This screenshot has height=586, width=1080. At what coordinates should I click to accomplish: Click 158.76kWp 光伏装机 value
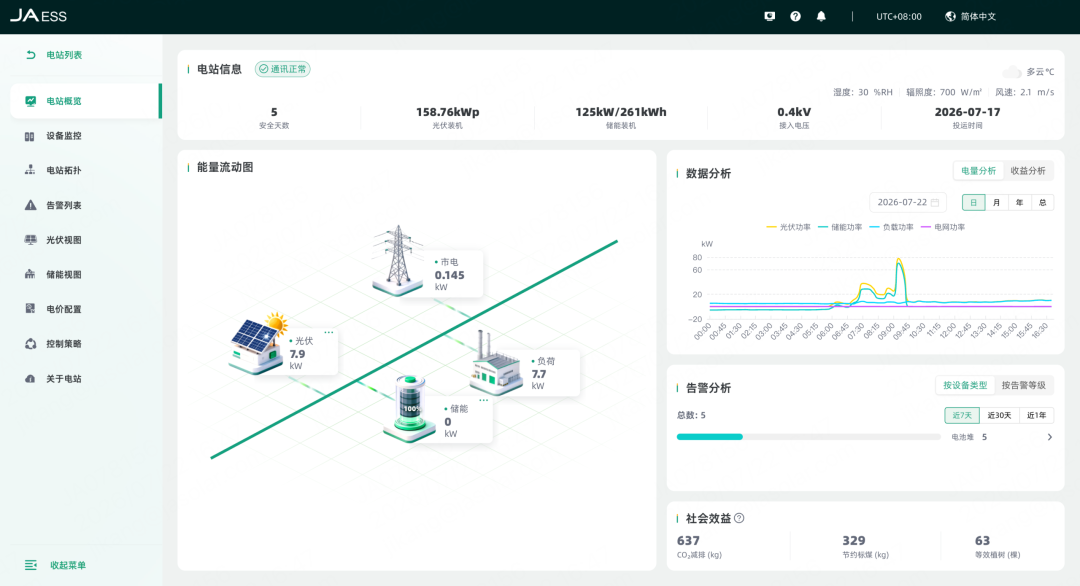(x=447, y=112)
